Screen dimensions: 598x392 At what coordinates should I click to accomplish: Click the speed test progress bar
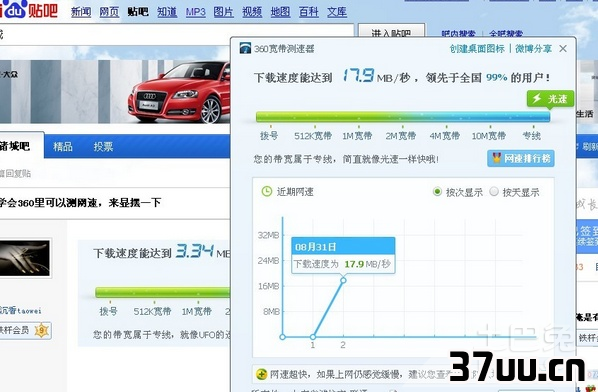(x=403, y=117)
